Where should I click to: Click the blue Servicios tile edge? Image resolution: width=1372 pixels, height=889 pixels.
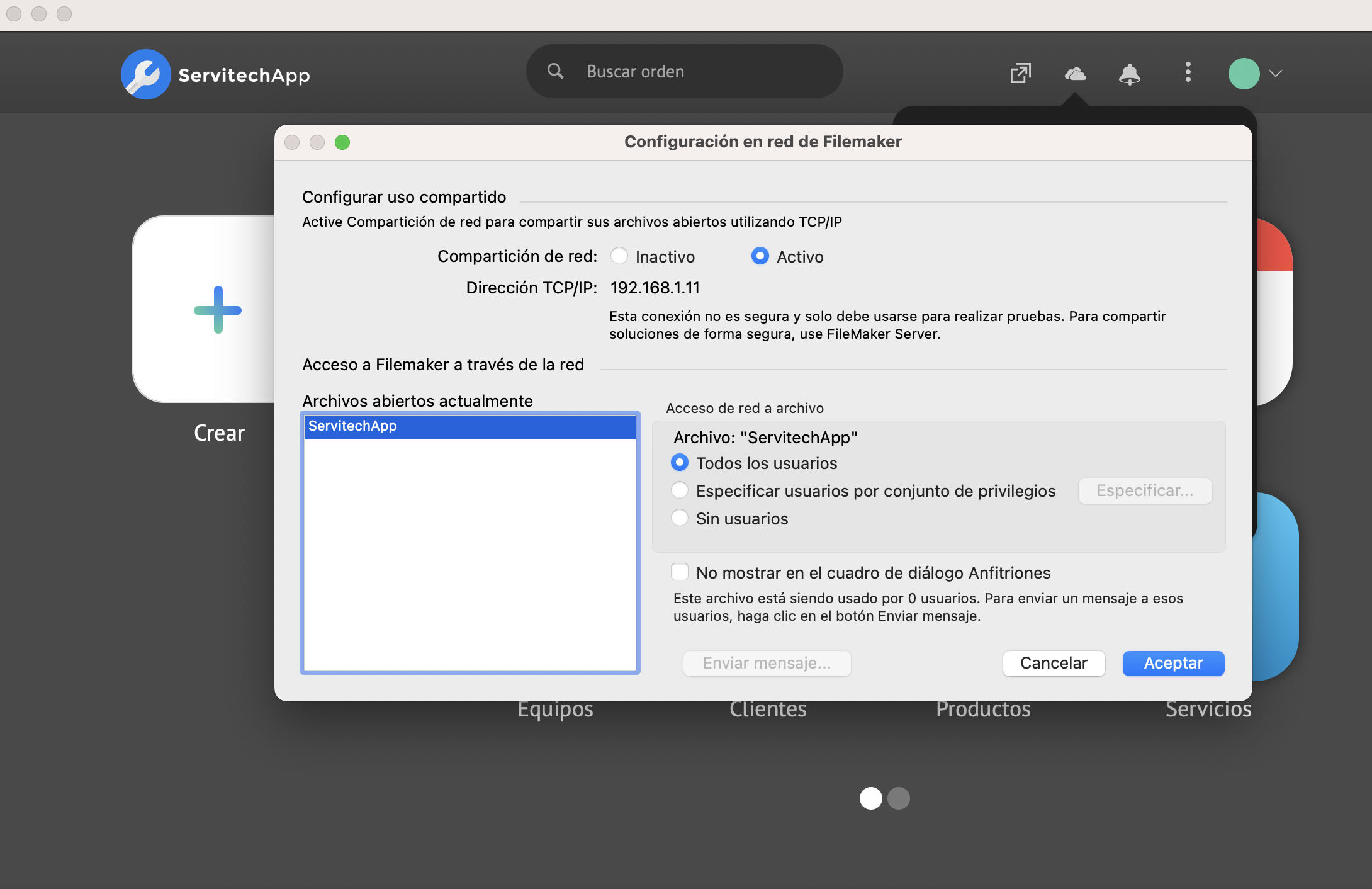[x=1276, y=587]
